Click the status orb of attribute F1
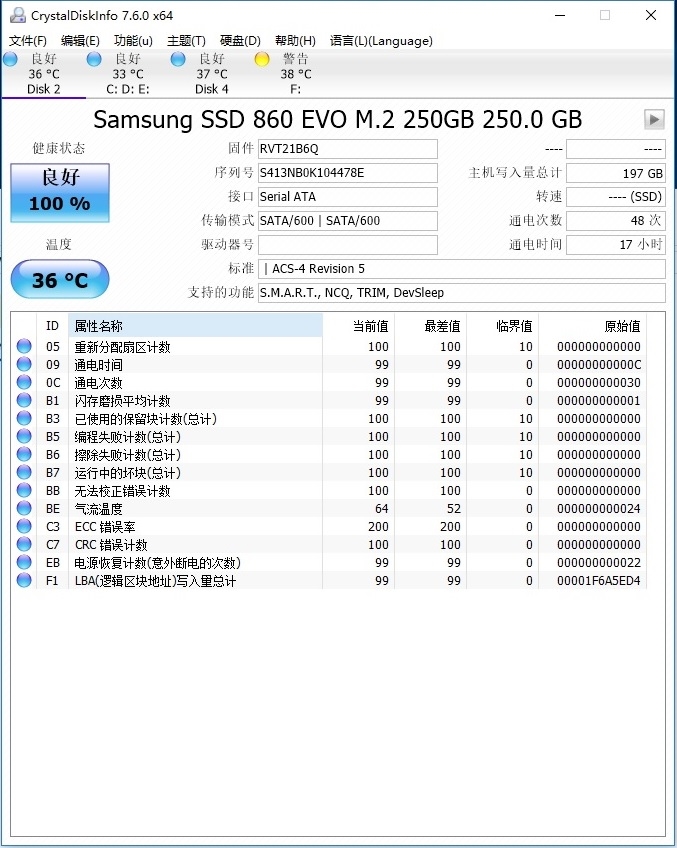 [24, 581]
